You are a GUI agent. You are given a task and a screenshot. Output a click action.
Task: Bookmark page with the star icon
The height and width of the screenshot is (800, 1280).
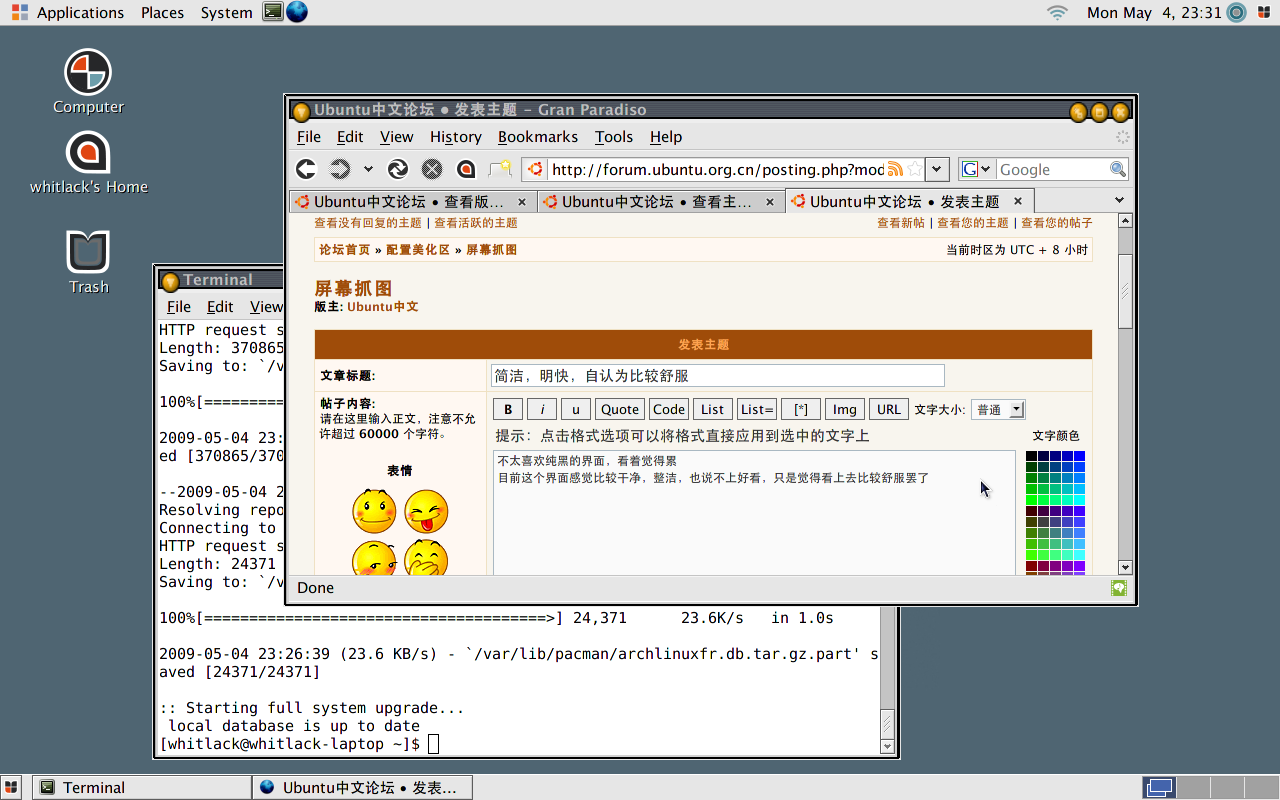click(914, 169)
